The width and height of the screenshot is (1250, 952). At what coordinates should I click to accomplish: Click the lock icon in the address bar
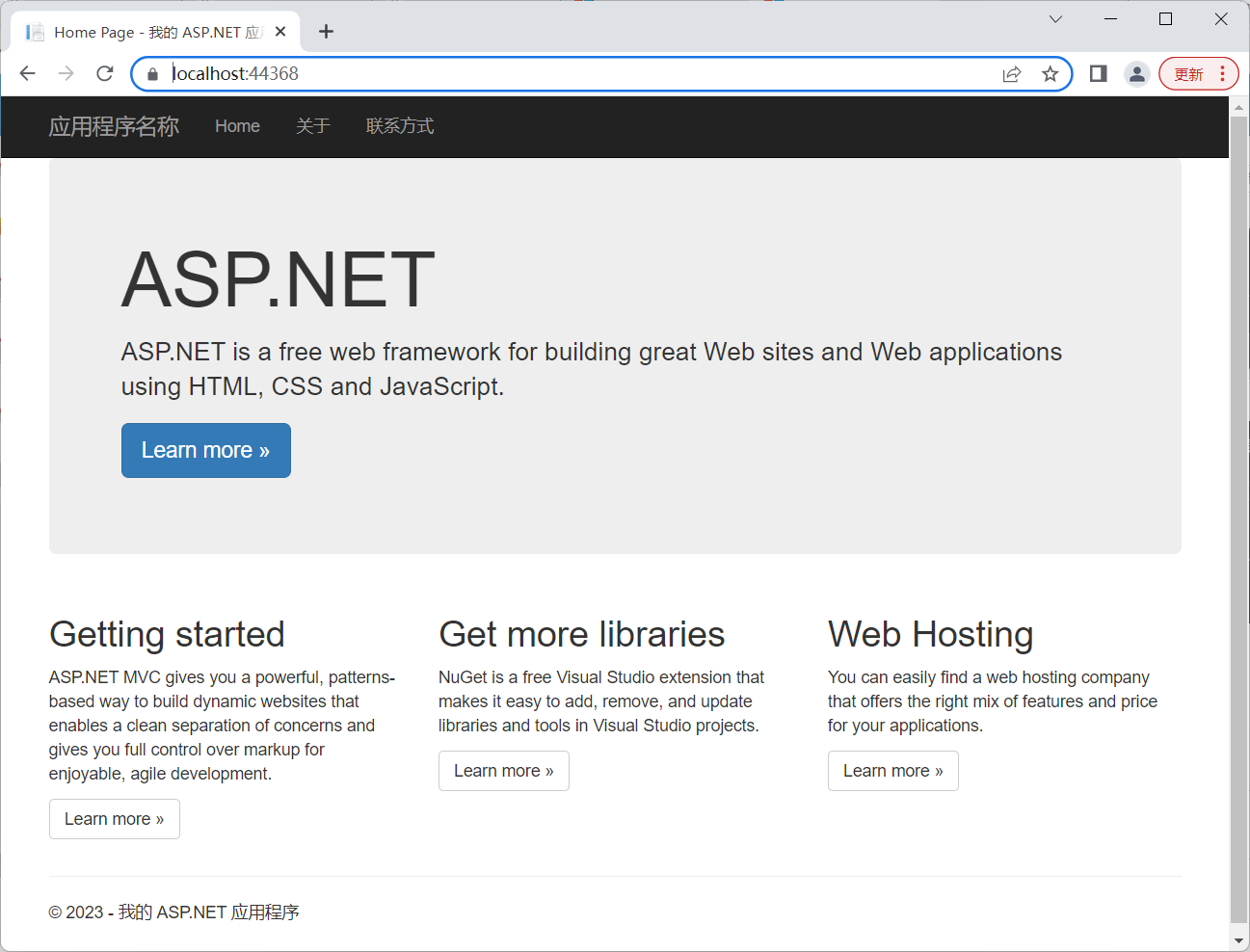(152, 74)
